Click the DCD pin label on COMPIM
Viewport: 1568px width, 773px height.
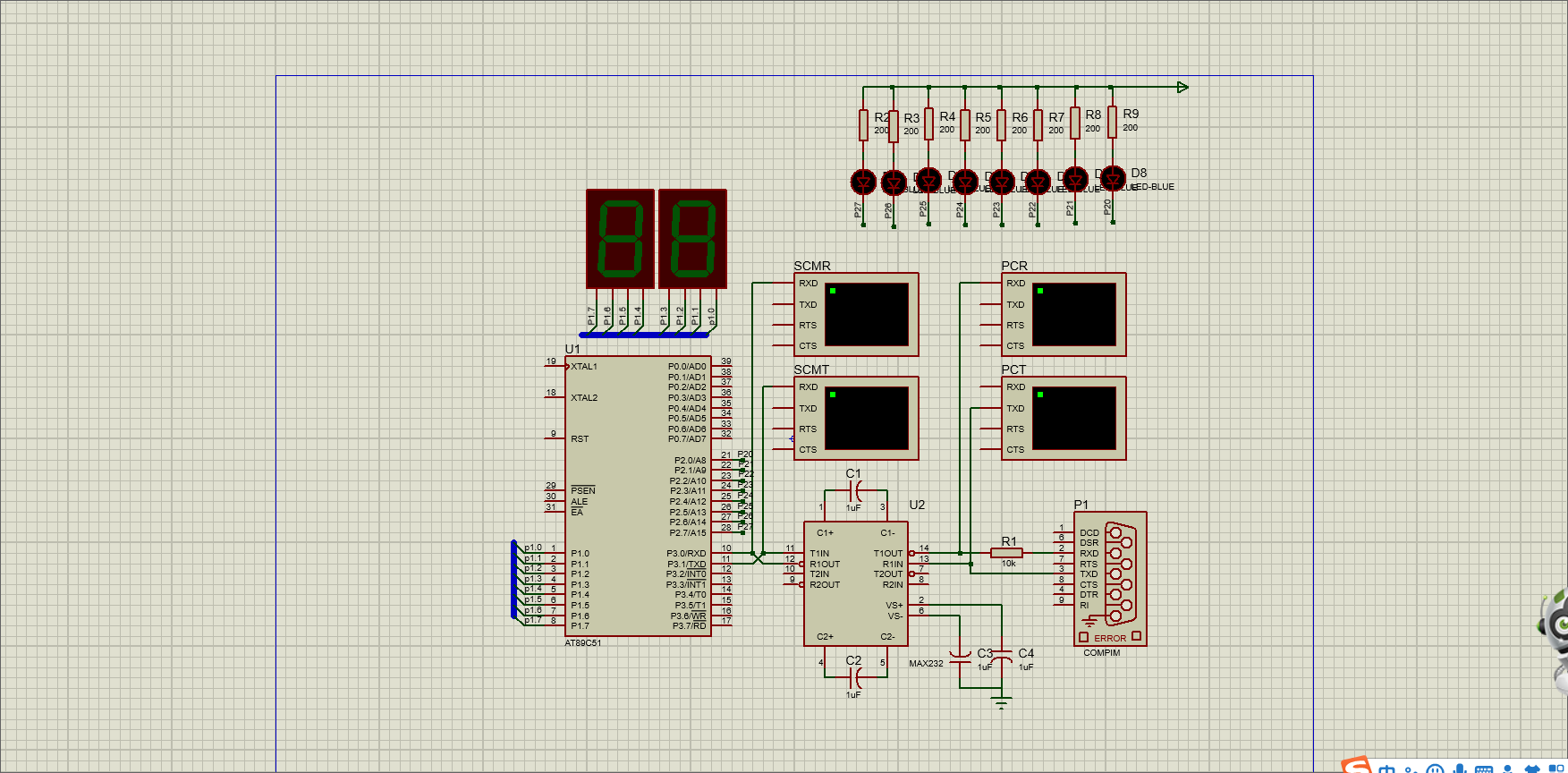pos(1089,533)
